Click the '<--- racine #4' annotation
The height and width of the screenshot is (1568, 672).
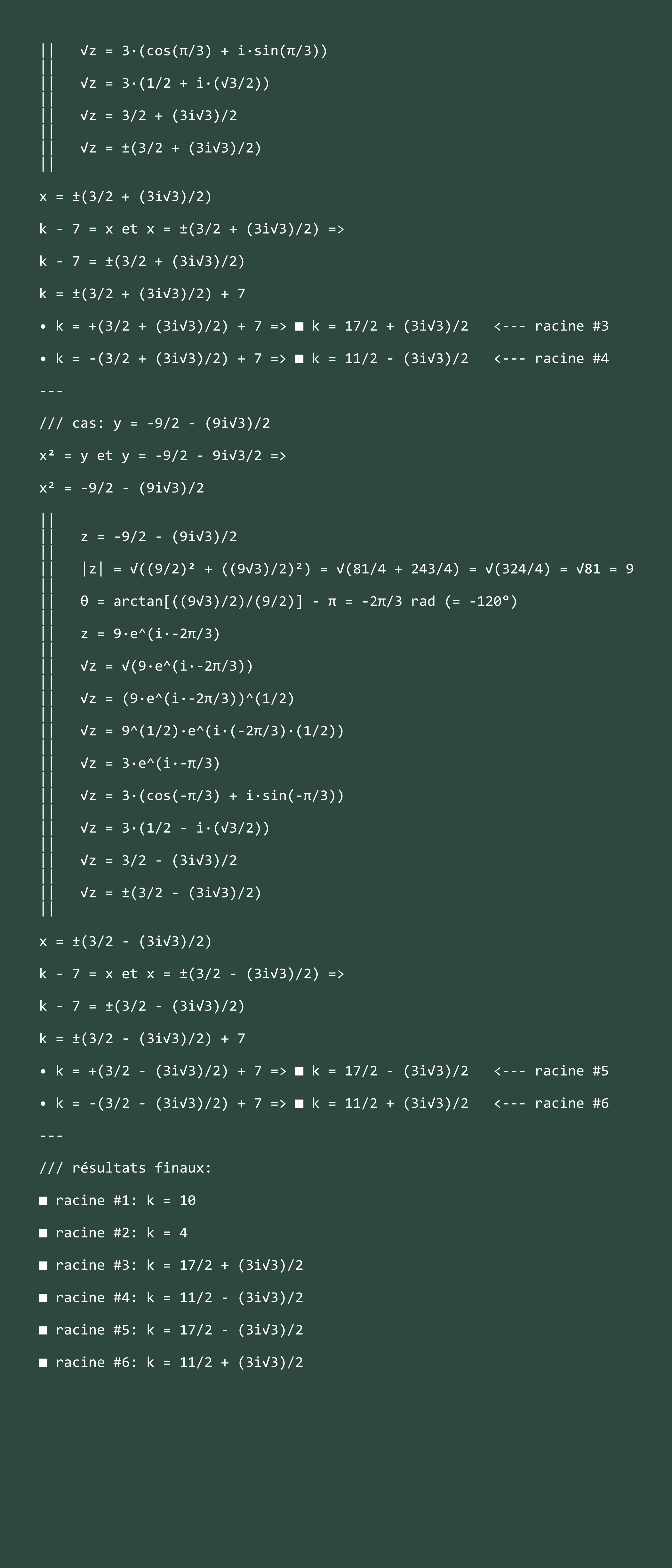[551, 358]
